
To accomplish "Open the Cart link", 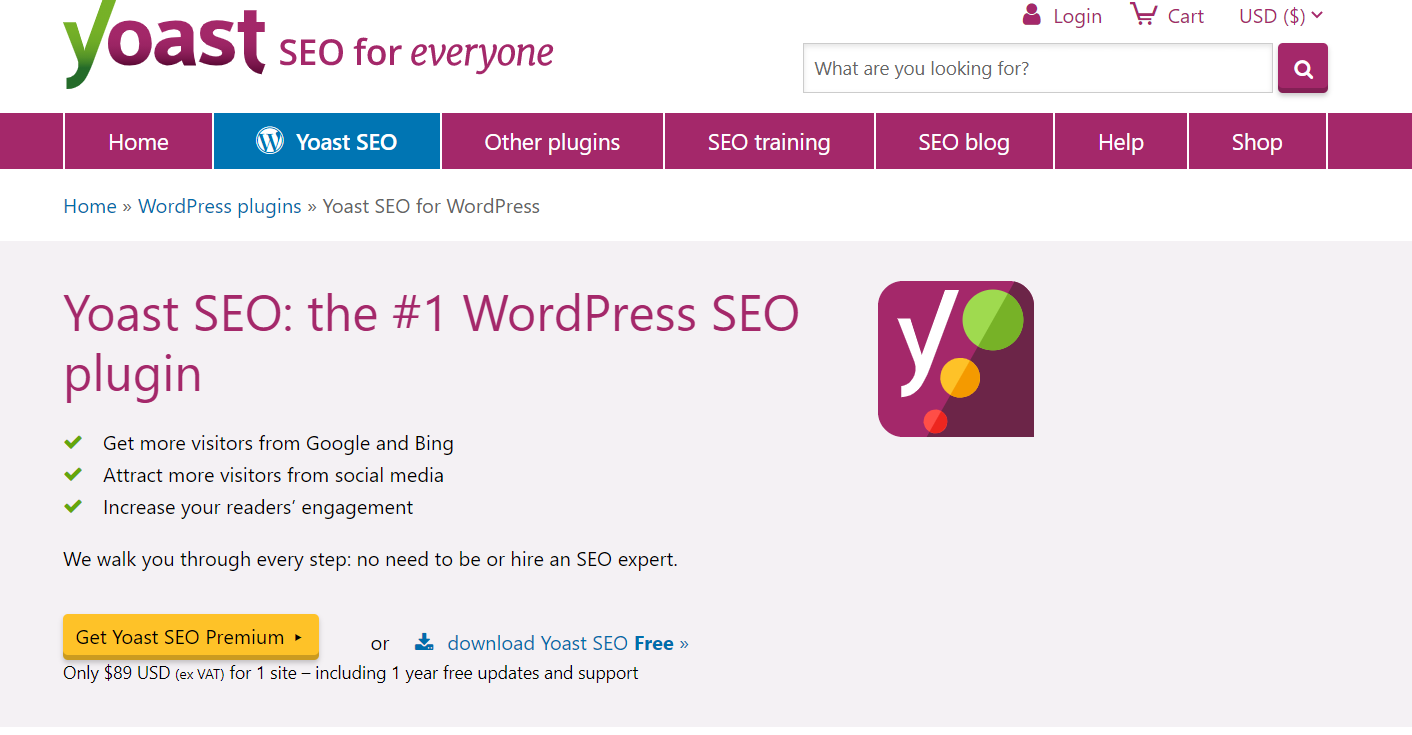I will [x=1186, y=16].
